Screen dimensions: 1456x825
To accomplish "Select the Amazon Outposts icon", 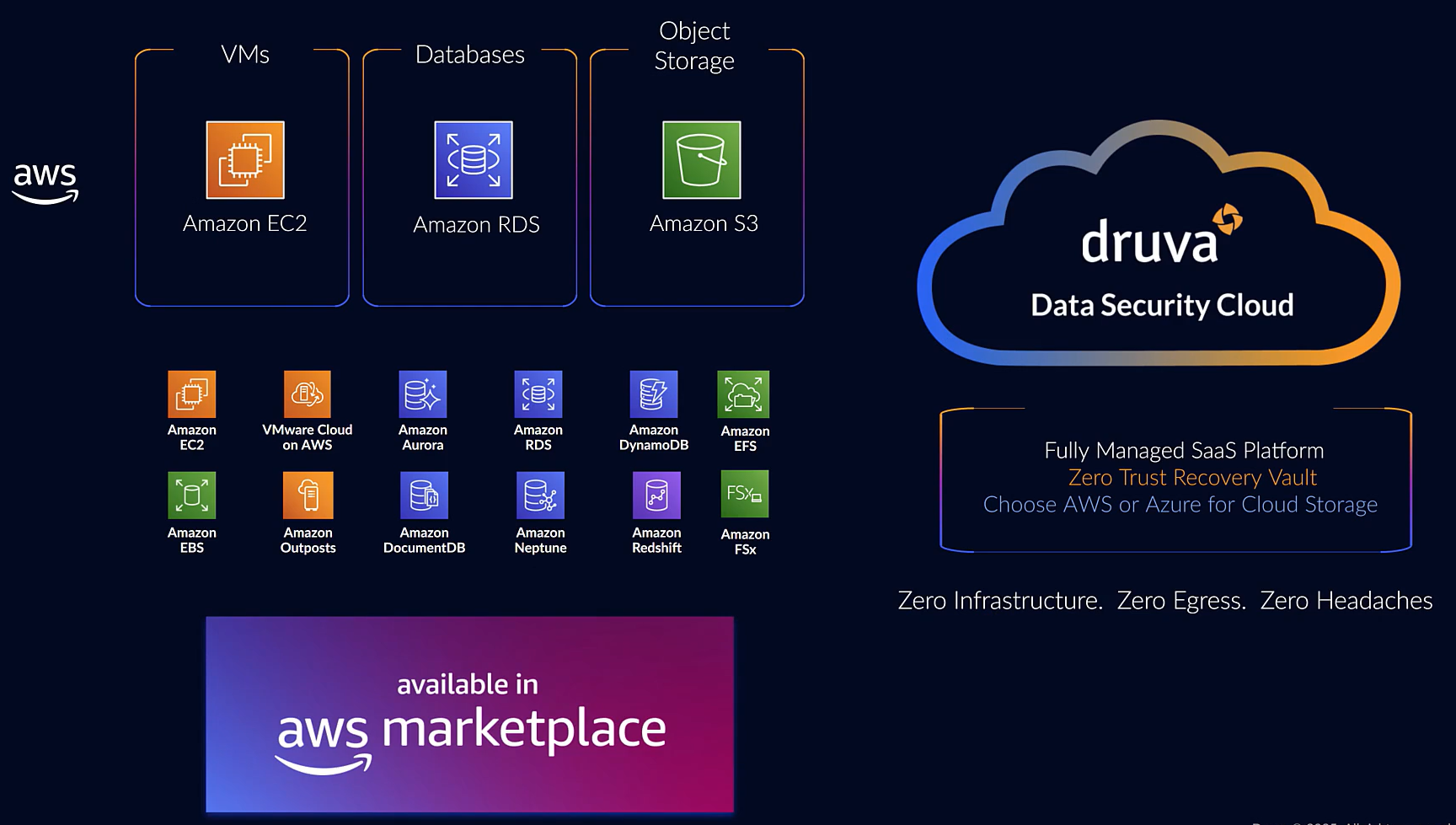I will [307, 496].
